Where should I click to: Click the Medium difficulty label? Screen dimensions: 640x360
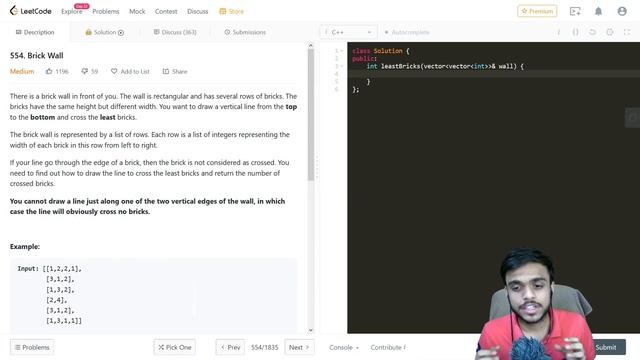(x=22, y=71)
